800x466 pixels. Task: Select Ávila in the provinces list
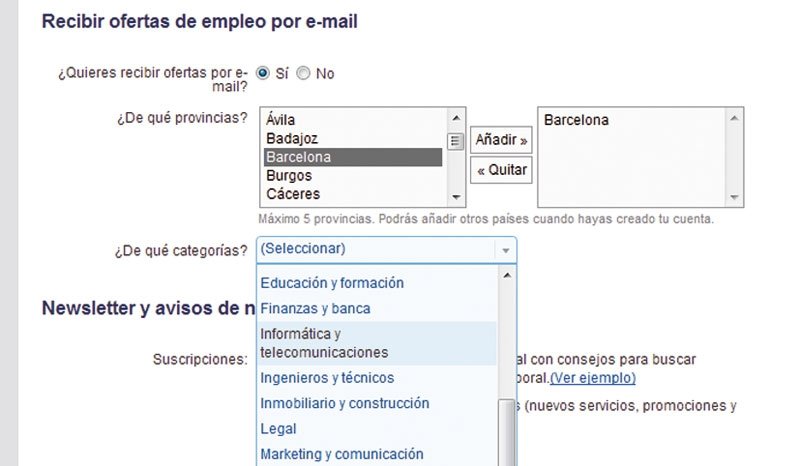point(353,120)
